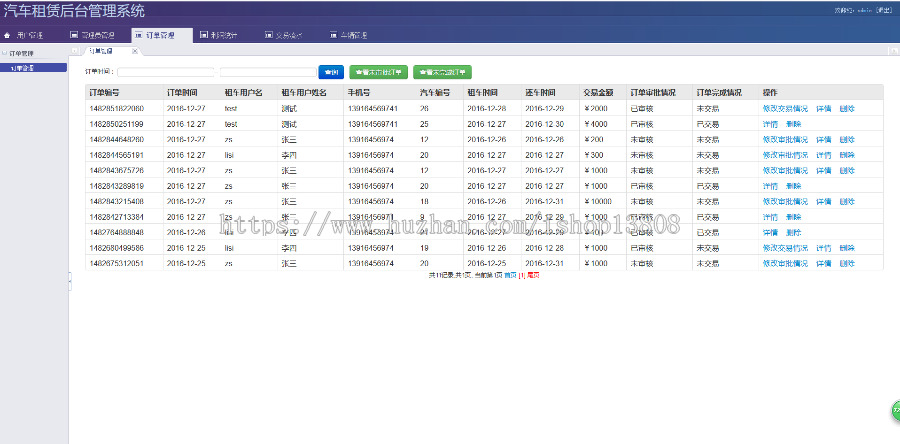Click the home icon beside 用户管理

(7, 35)
